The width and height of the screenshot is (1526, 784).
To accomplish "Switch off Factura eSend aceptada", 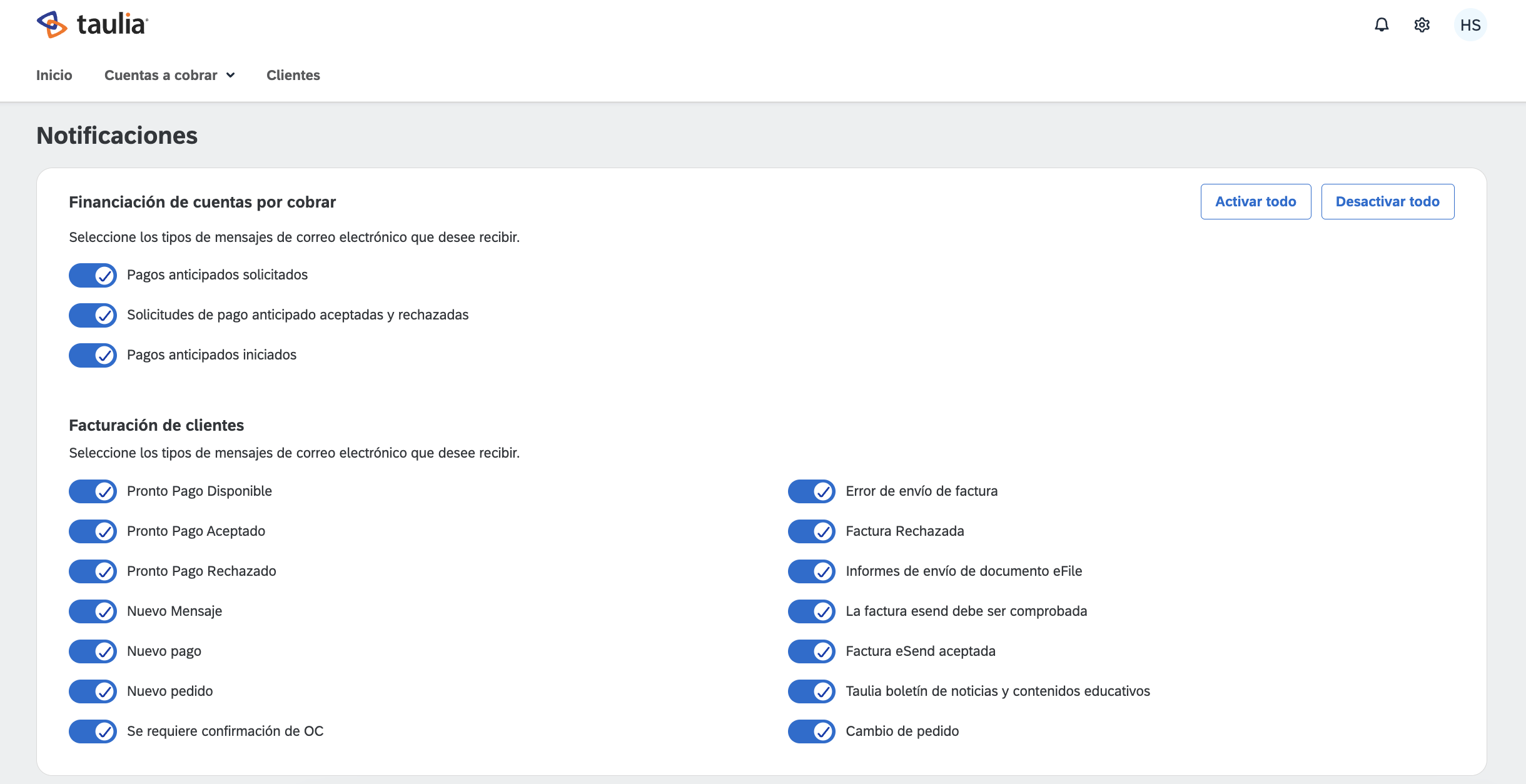I will click(812, 651).
